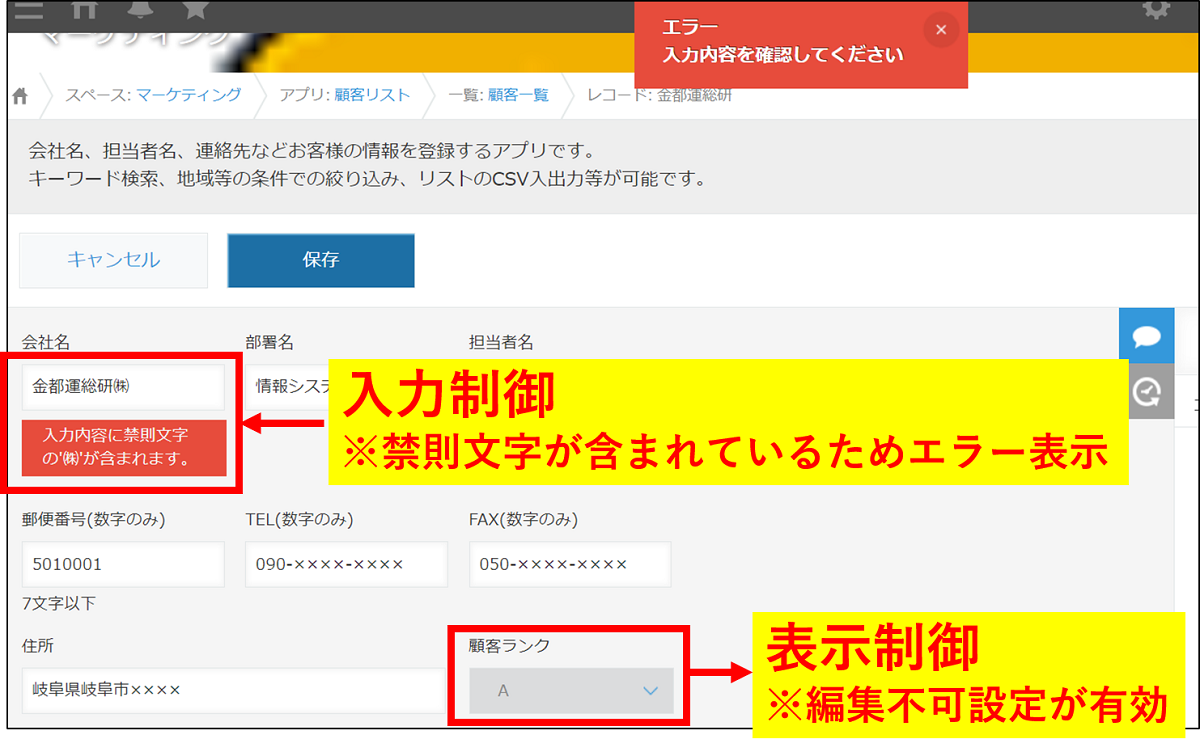
Task: Open the hamburger menu in top bar
Action: [29, 10]
